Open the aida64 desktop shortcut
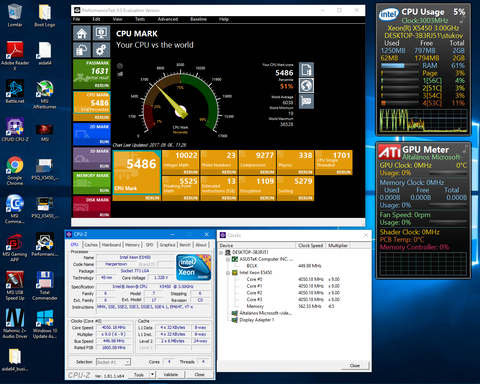This screenshot has height=384, width=480. click(45, 53)
